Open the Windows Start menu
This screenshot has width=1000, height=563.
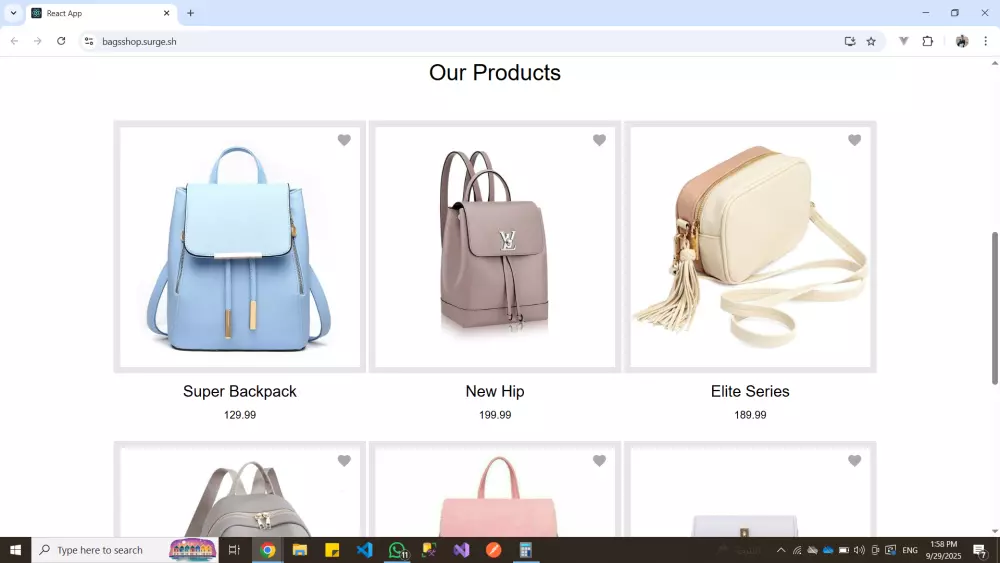click(15, 550)
